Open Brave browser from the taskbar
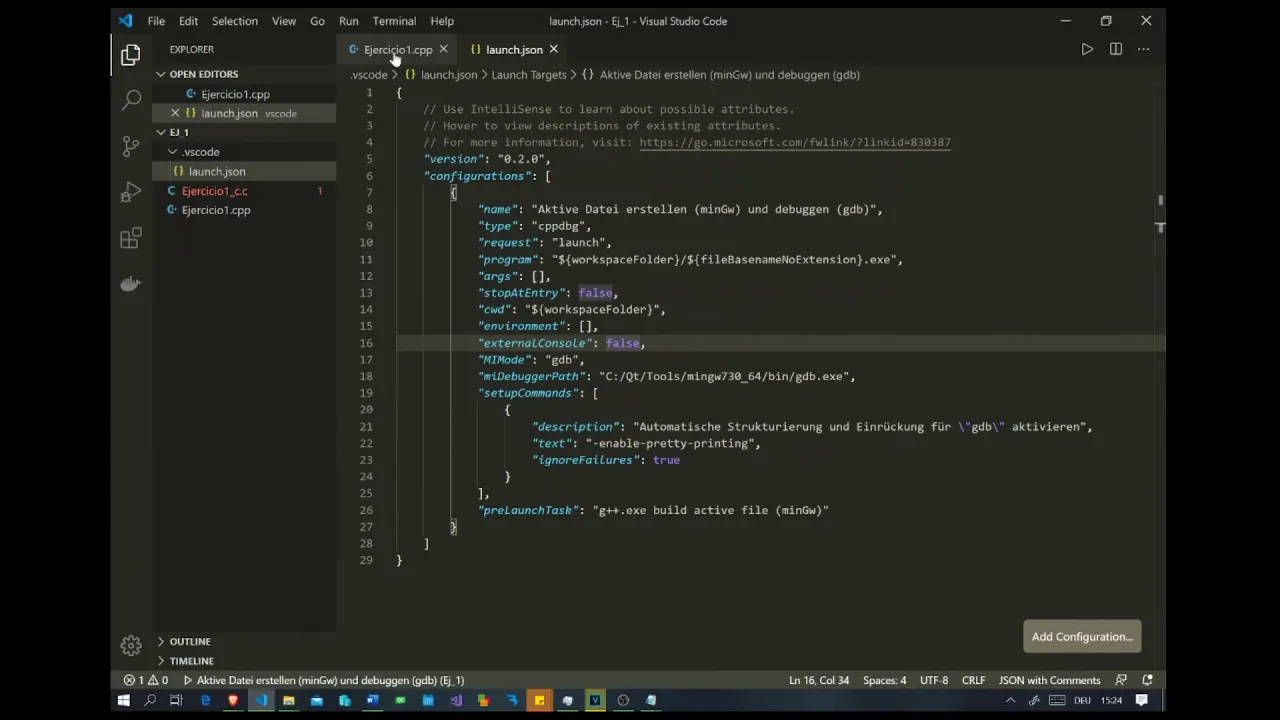The height and width of the screenshot is (720, 1280). click(x=233, y=700)
